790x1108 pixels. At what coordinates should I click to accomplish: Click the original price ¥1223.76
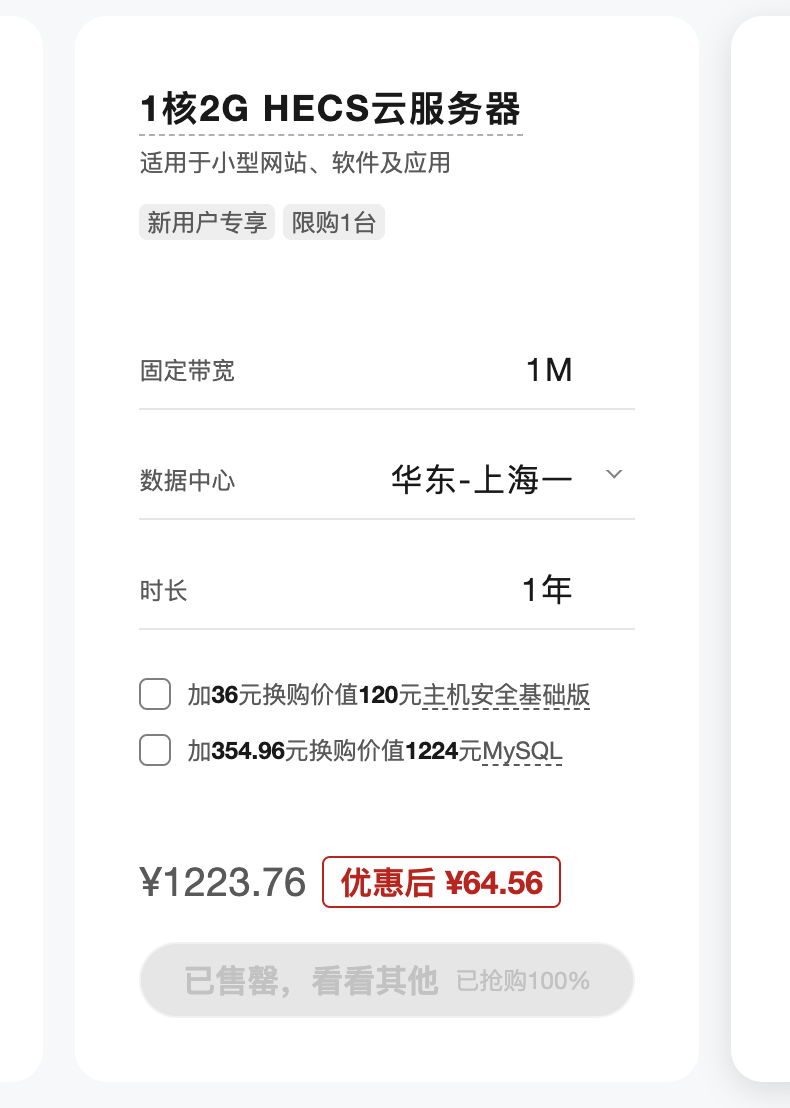point(223,882)
